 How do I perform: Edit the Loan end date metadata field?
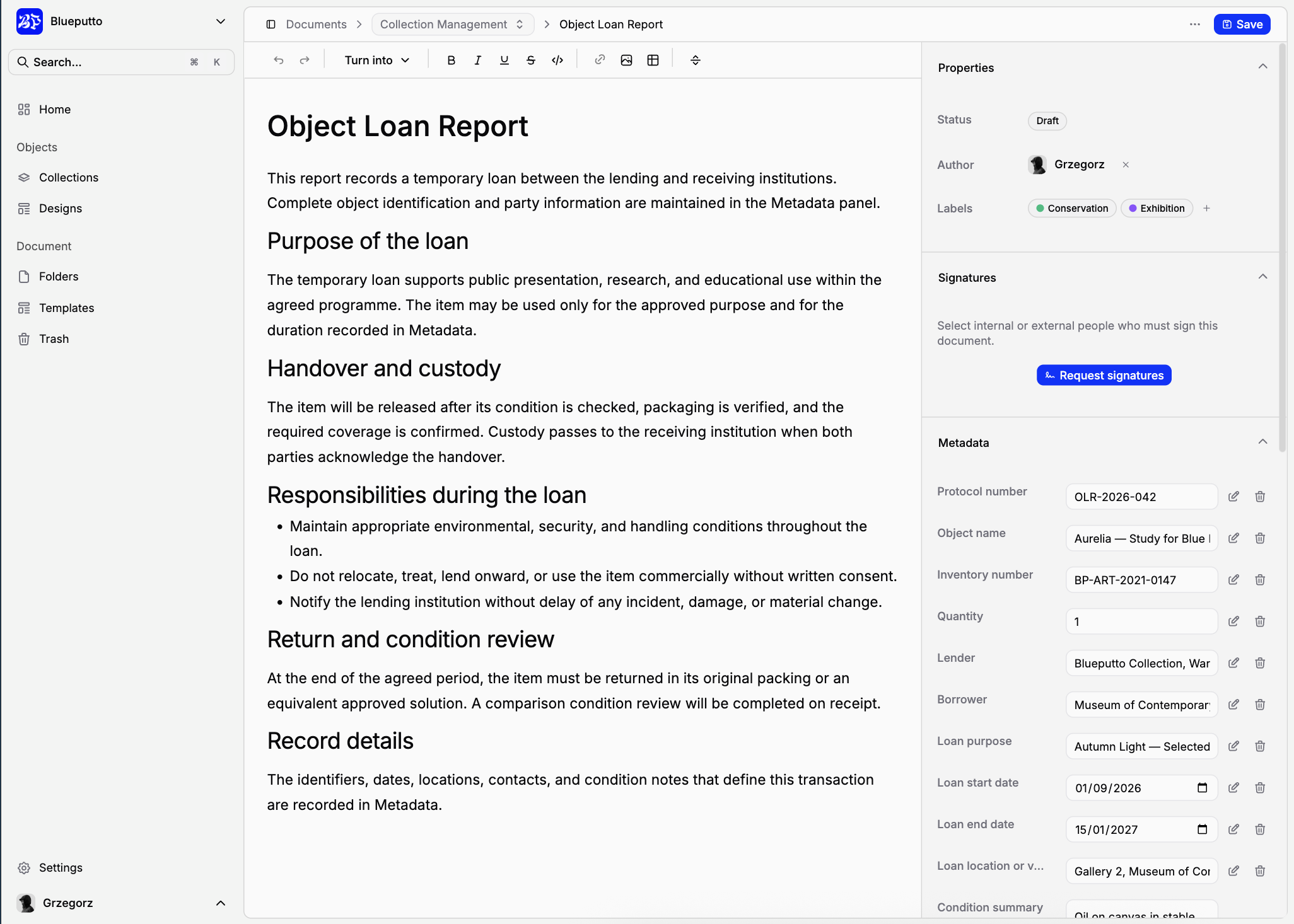(x=1233, y=829)
